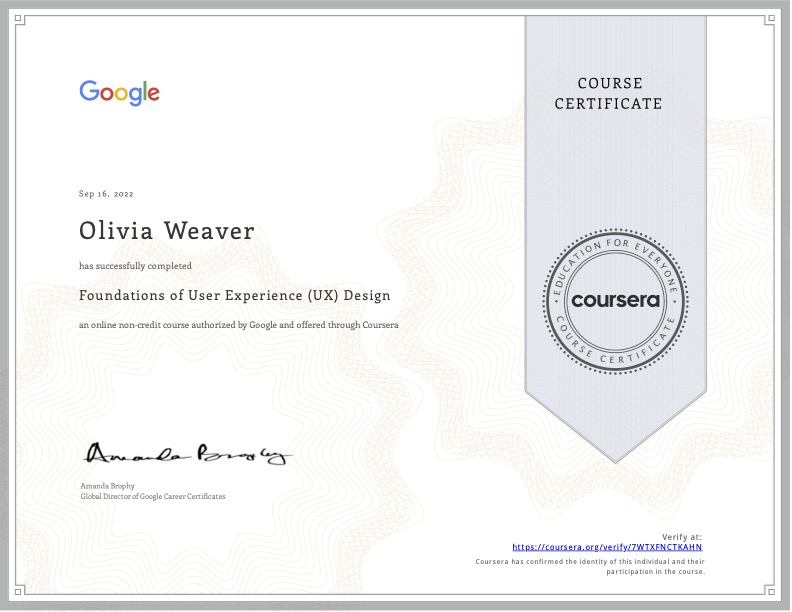This screenshot has height=612, width=792.
Task: Click Amanda Brophy's handwritten signature
Action: 187,455
